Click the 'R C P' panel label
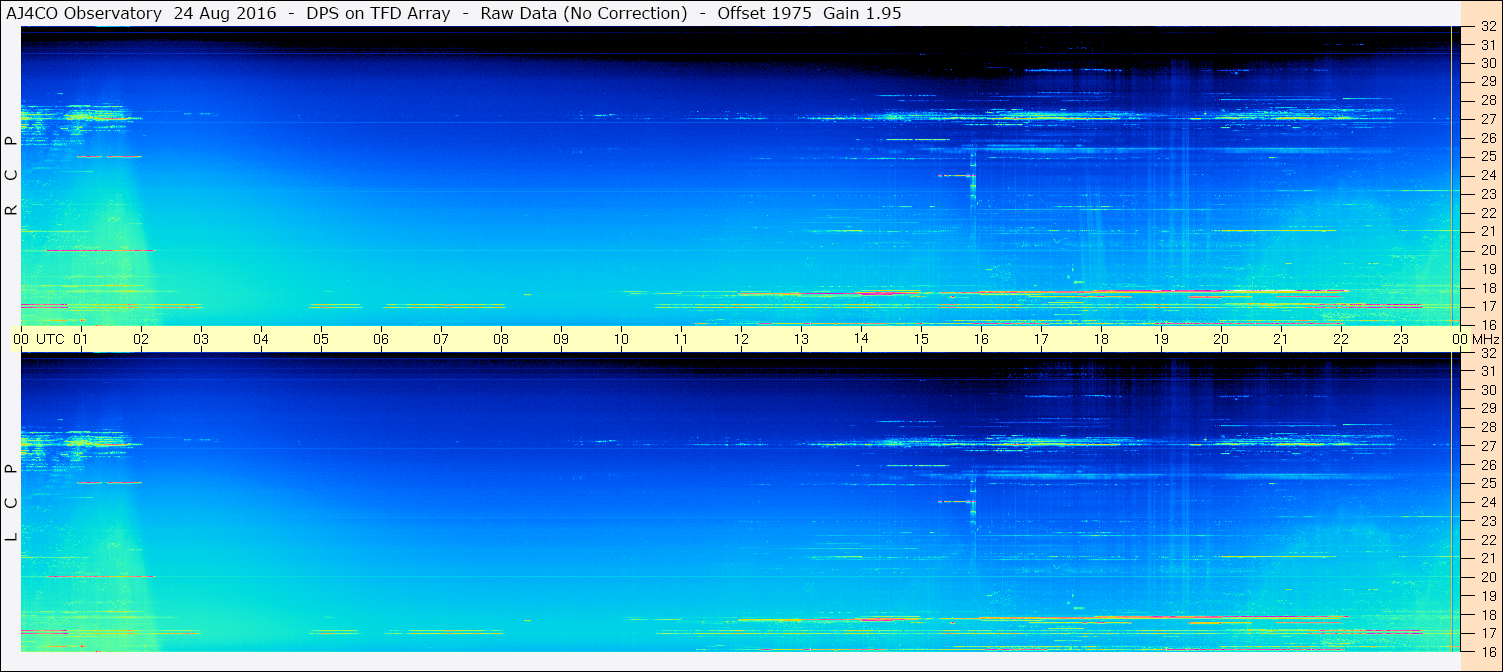 click(11, 175)
